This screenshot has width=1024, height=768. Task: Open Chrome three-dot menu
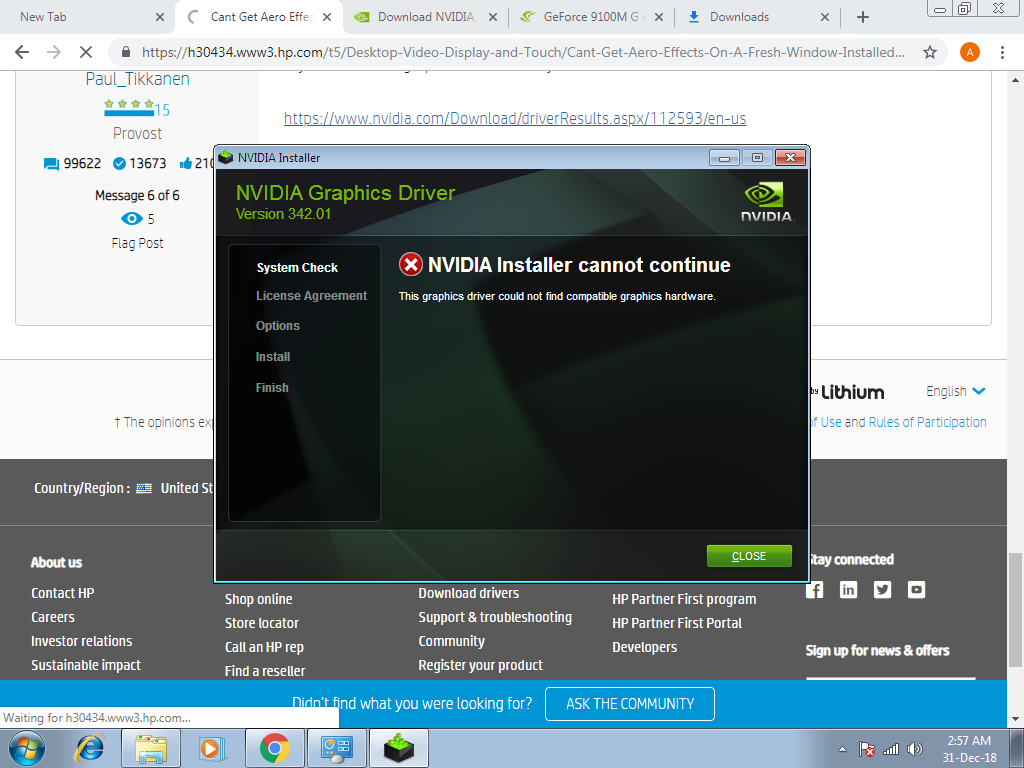[x=1002, y=52]
